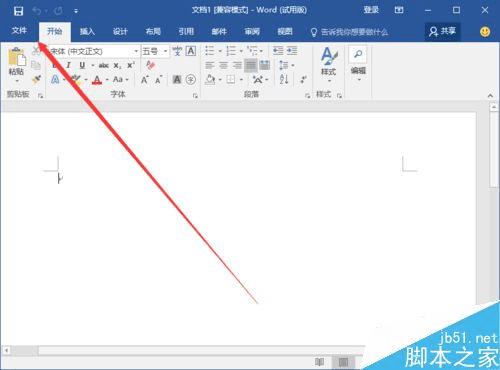The height and width of the screenshot is (370, 500).
Task: Toggle underline formatting
Action: pyautogui.click(x=82, y=65)
